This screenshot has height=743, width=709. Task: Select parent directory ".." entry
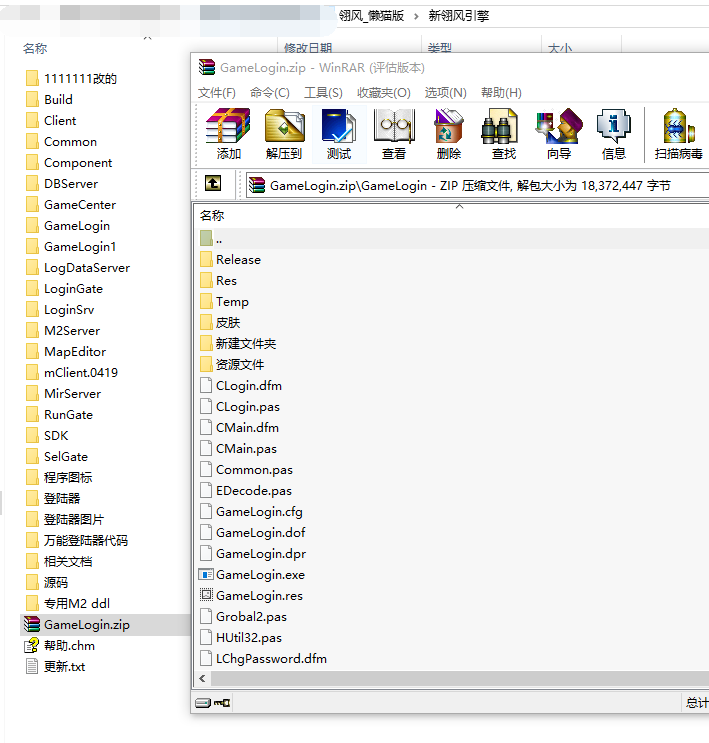click(x=219, y=238)
